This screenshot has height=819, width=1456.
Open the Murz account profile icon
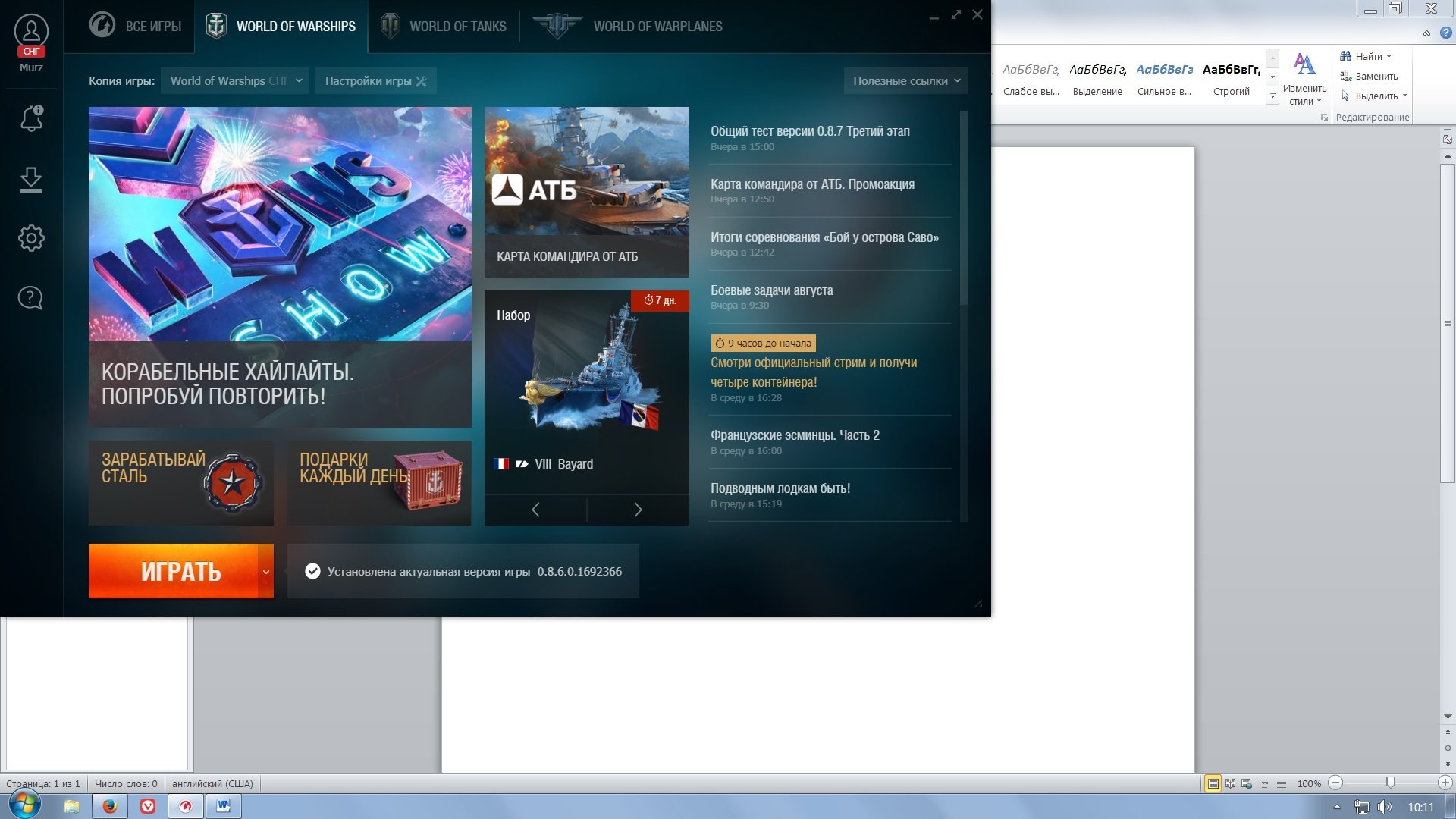click(31, 32)
